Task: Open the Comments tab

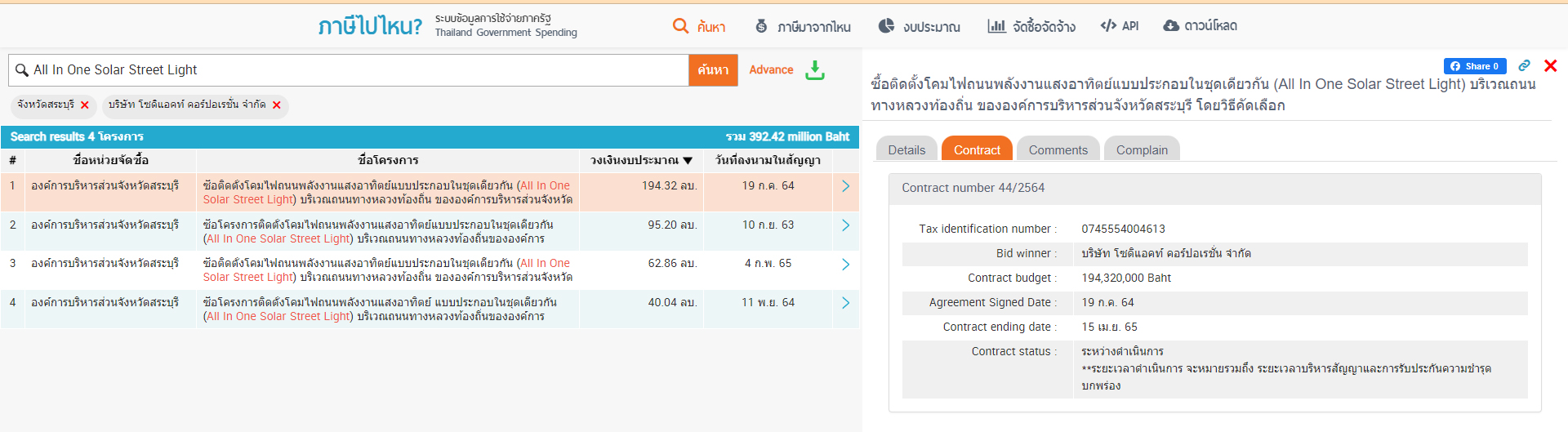Action: coord(1058,149)
